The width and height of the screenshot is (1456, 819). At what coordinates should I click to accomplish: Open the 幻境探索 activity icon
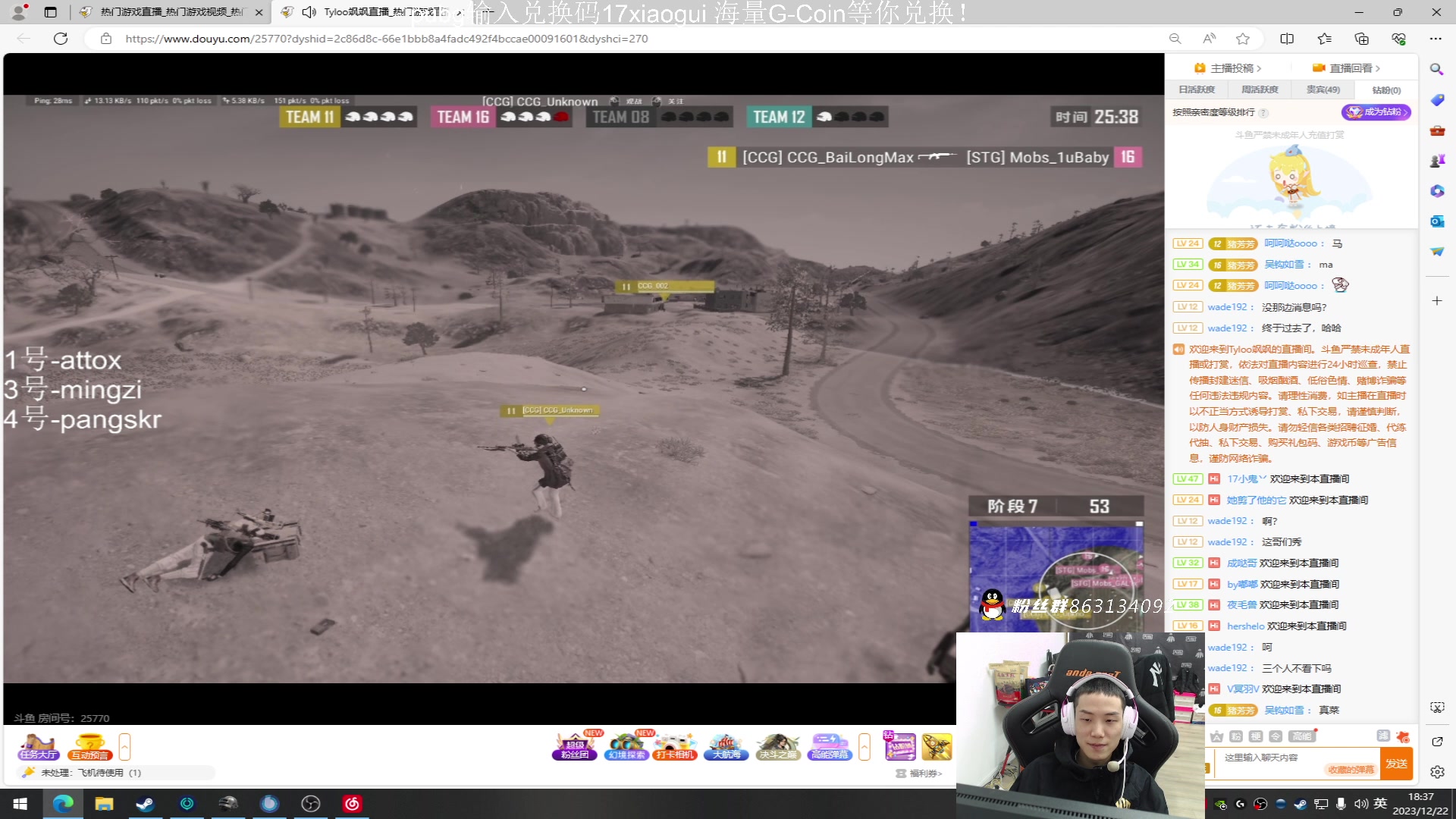626,747
